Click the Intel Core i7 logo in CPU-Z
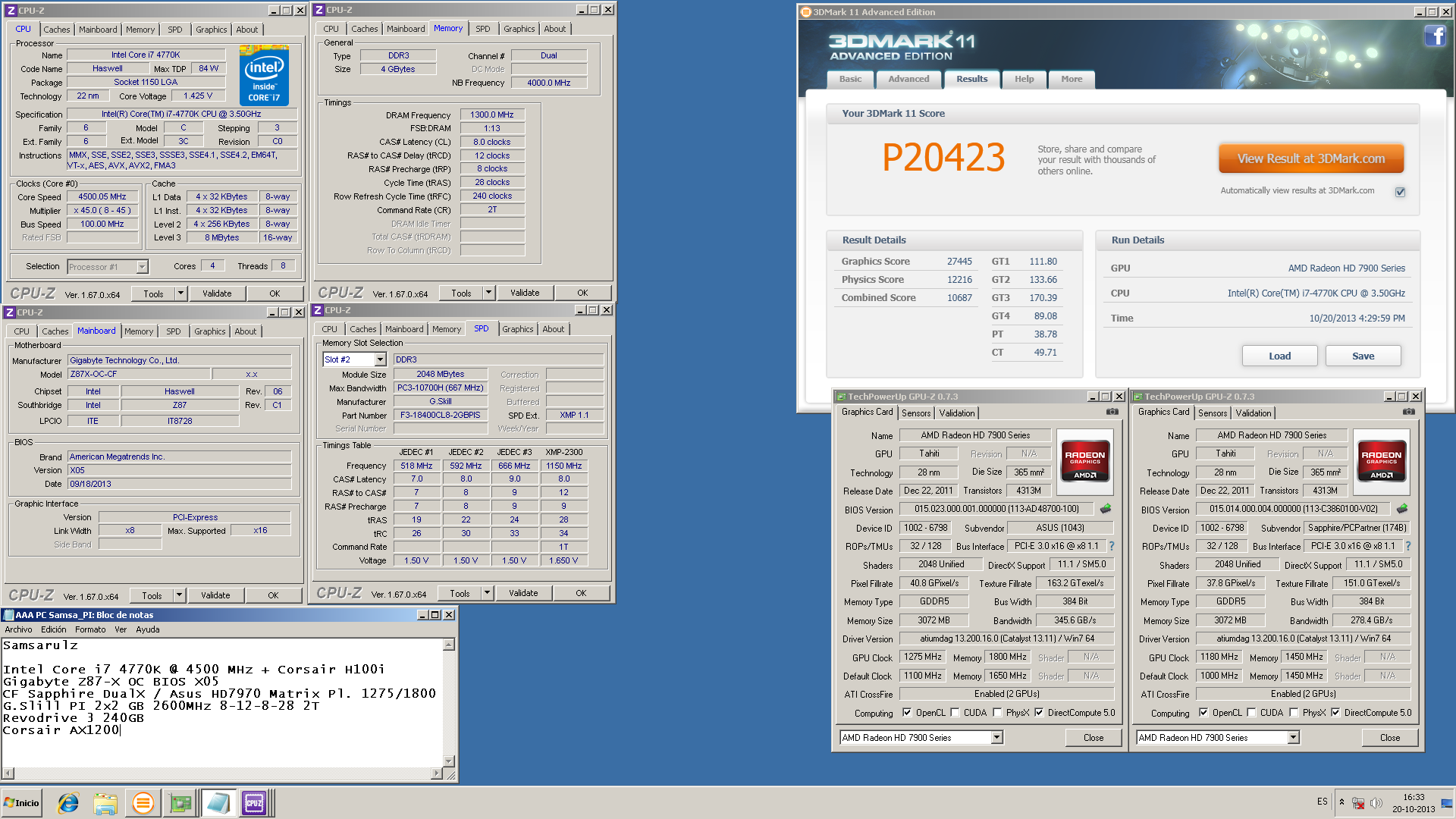This screenshot has height=819, width=1456. tap(264, 75)
